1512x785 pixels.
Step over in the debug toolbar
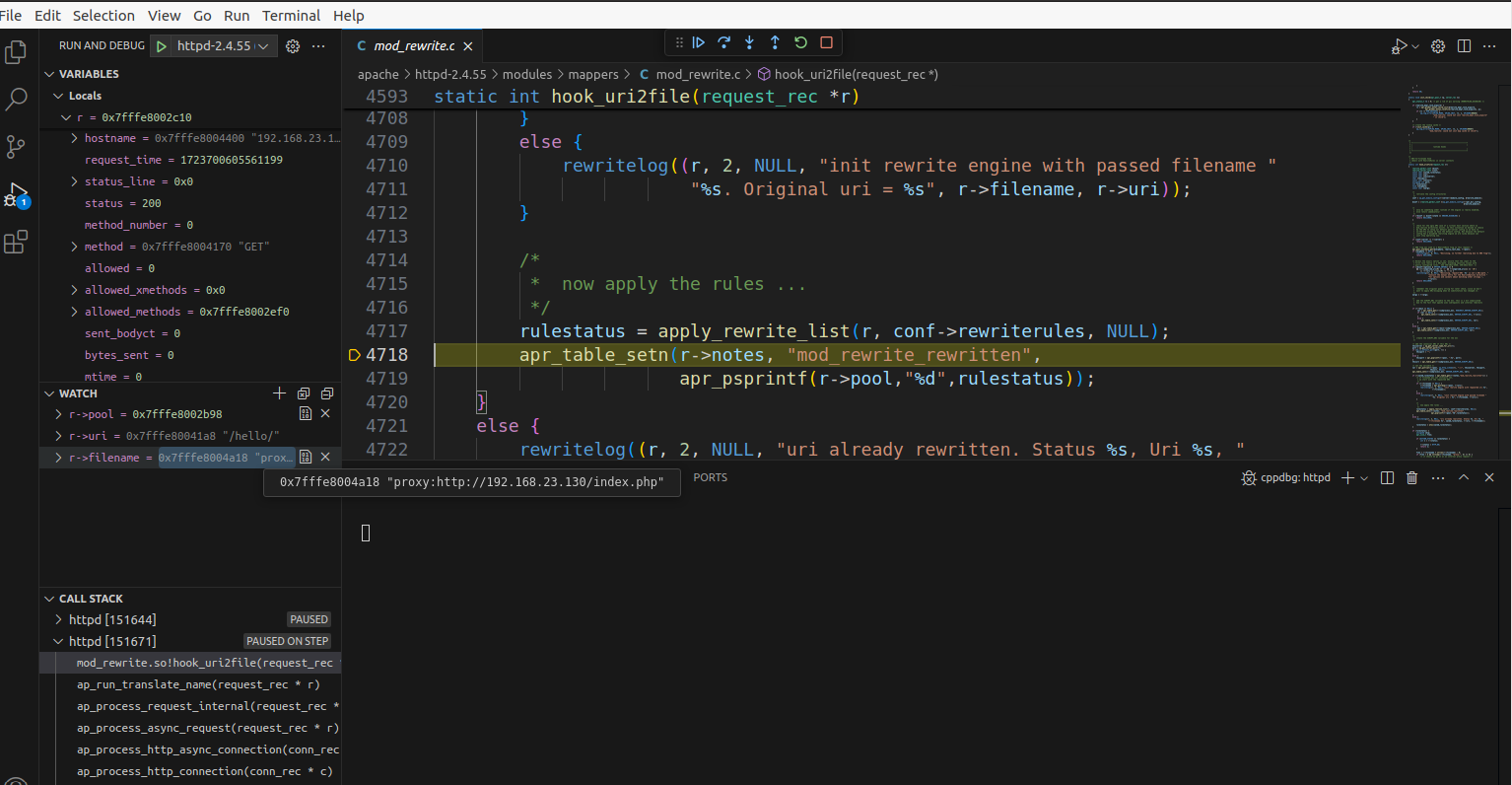pyautogui.click(x=724, y=42)
